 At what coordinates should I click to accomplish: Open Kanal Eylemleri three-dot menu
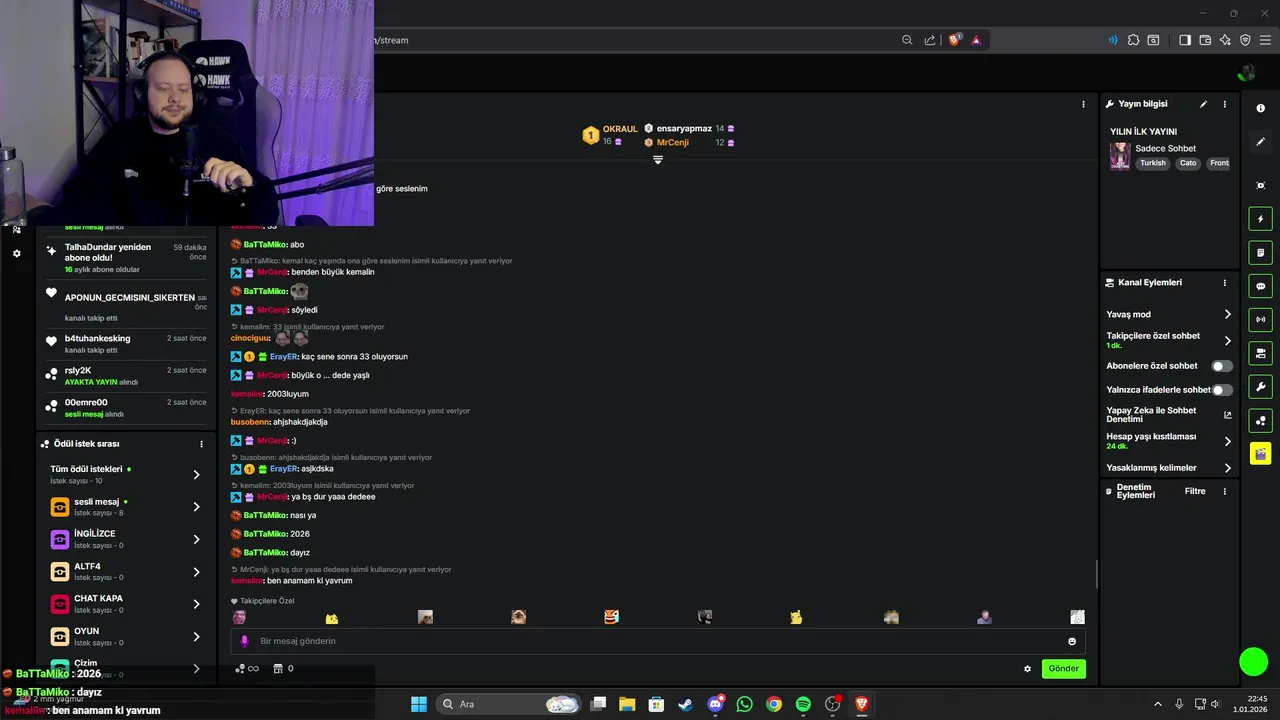(x=1225, y=283)
